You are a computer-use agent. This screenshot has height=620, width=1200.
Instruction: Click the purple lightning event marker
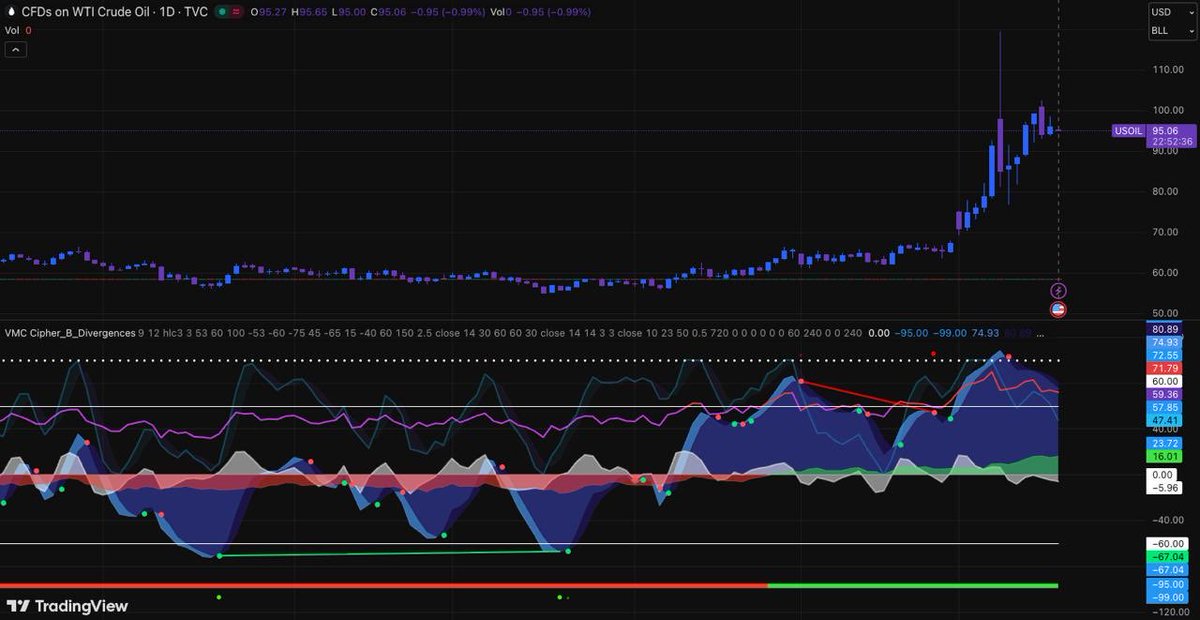click(x=1059, y=290)
